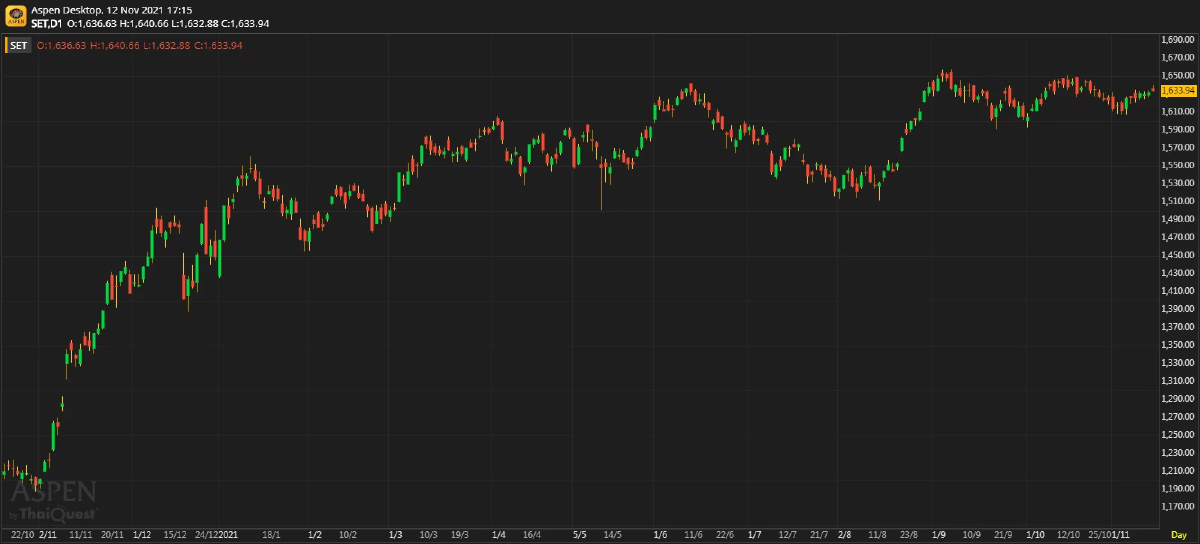
Task: Click the 1,210.00 price axis label
Action: pyautogui.click(x=1179, y=470)
